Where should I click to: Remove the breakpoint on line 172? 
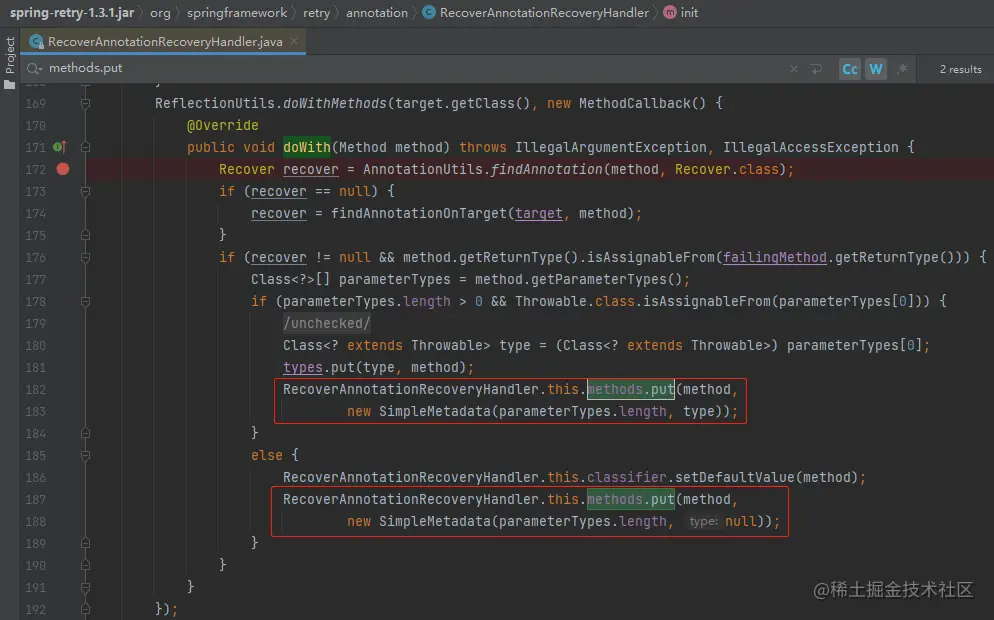point(63,169)
